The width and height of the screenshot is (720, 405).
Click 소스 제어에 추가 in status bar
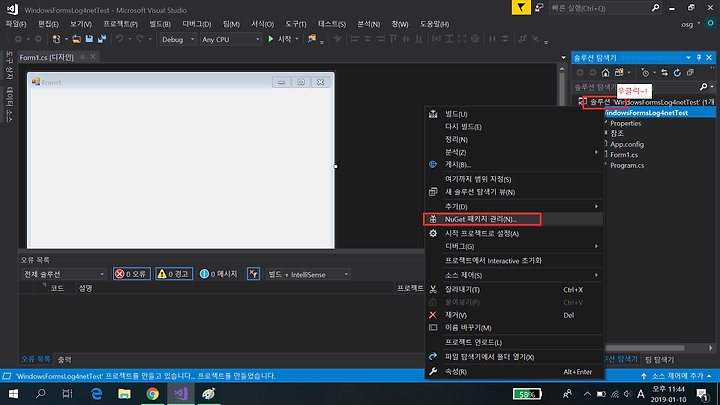678,376
